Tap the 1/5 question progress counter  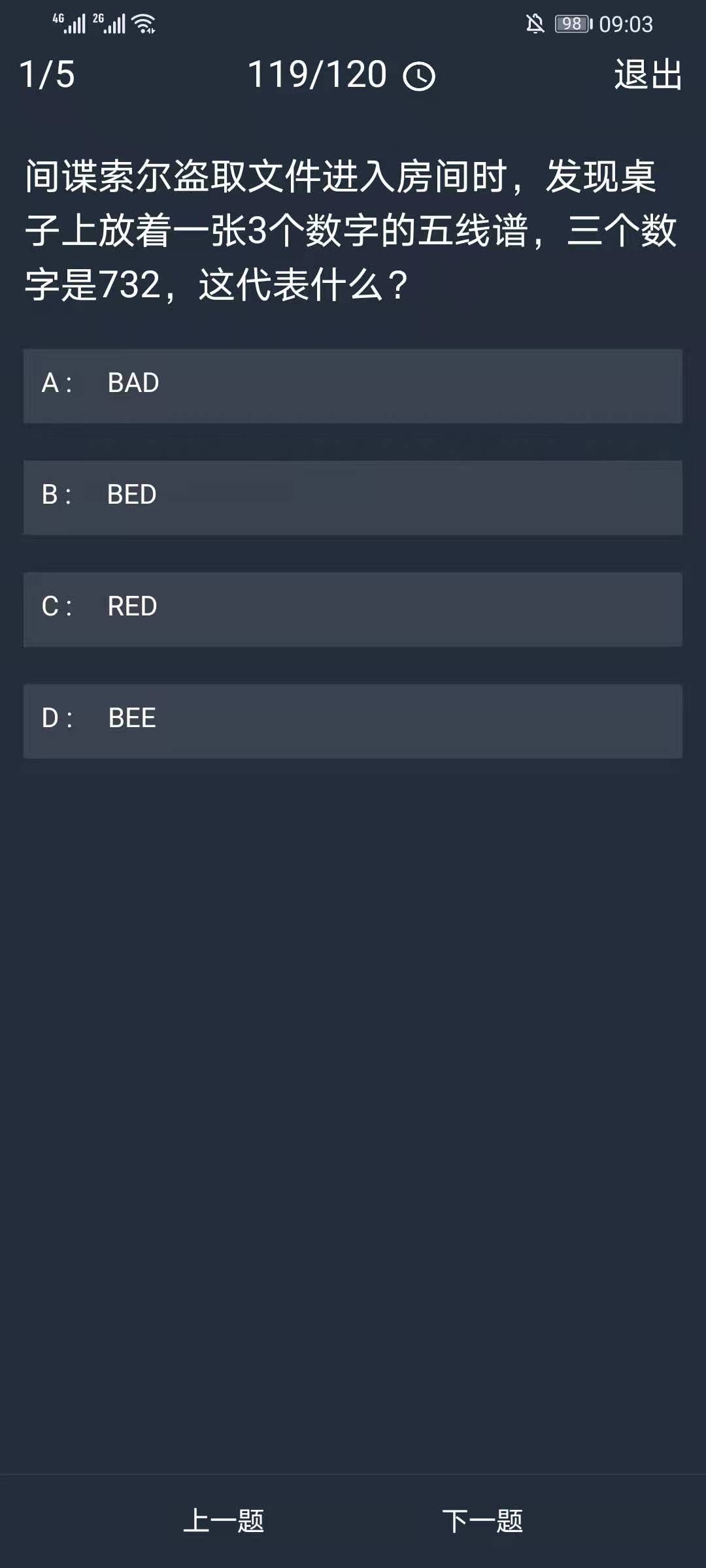(x=47, y=74)
